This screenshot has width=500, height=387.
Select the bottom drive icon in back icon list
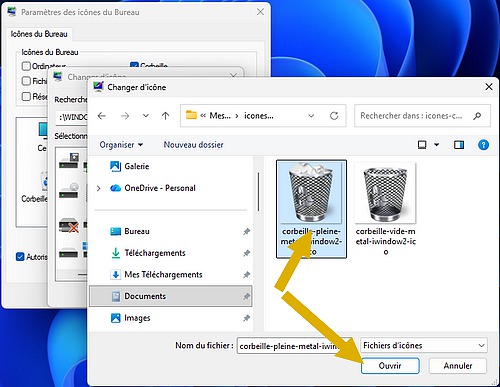(69, 254)
